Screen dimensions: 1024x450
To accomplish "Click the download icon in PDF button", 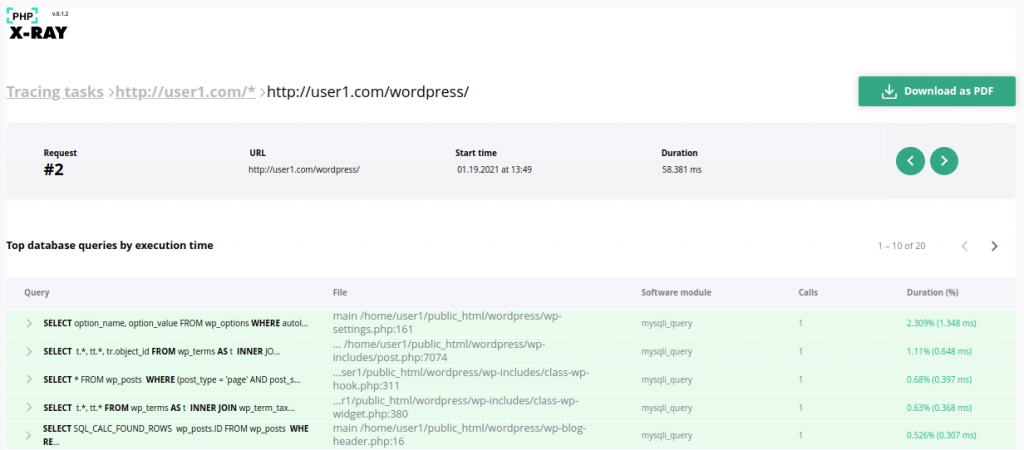I will click(888, 91).
